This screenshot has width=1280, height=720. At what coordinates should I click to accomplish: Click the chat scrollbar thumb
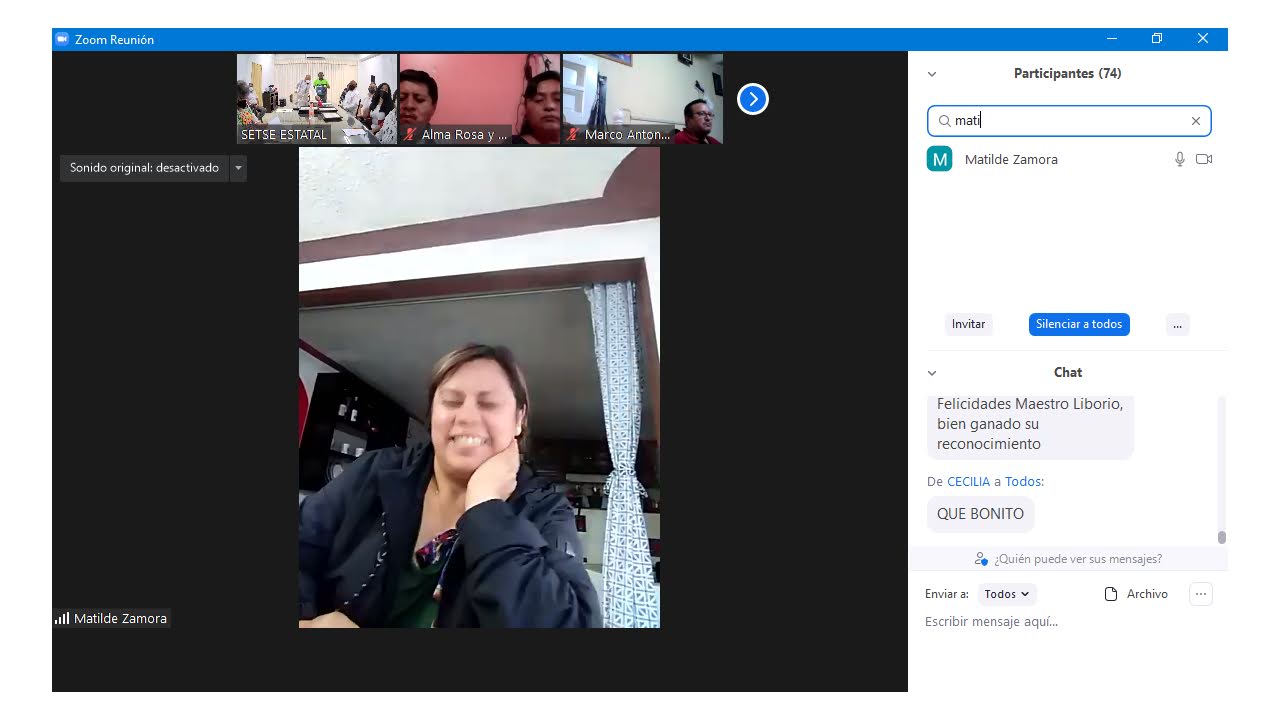1221,537
